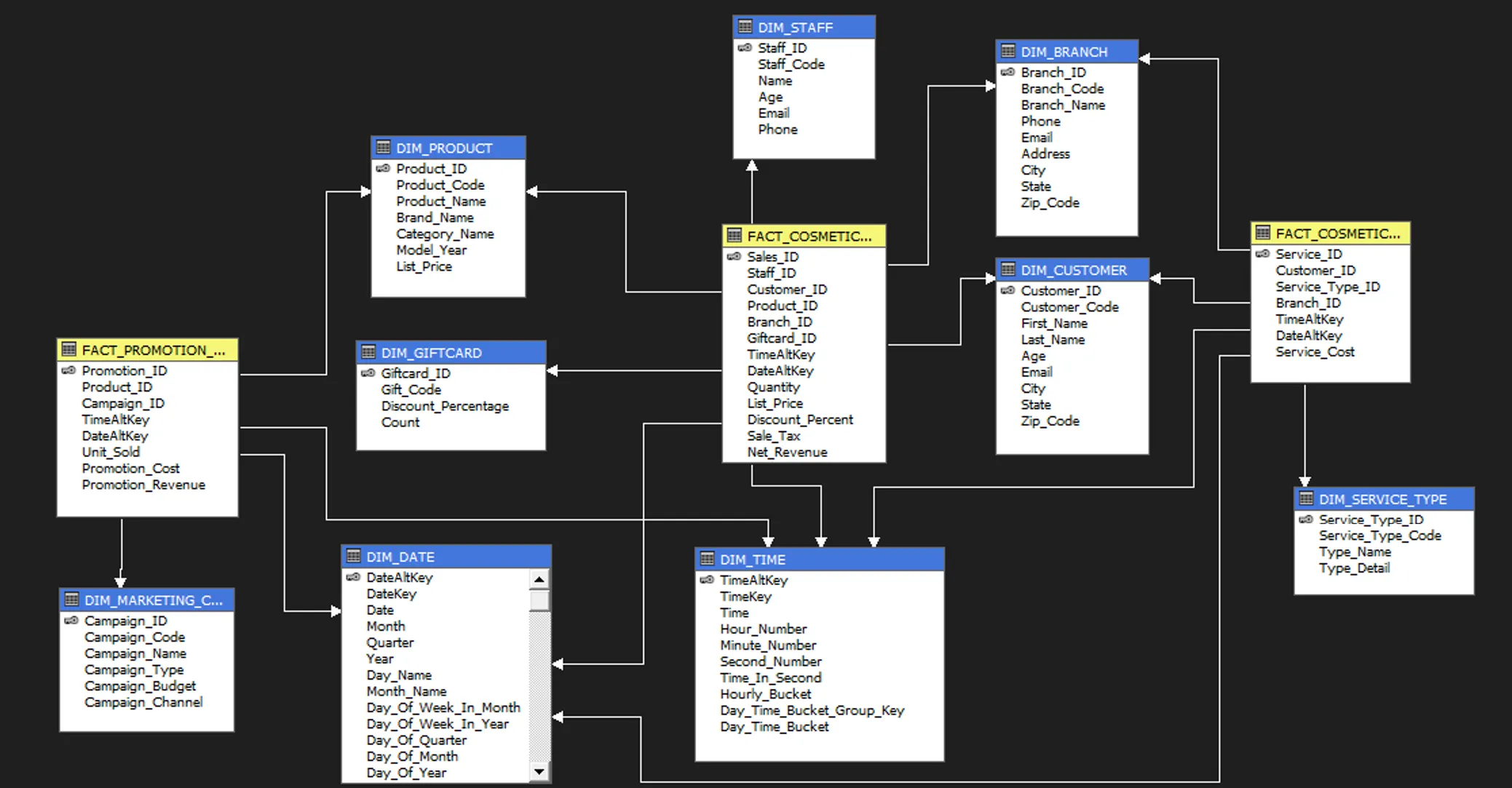The width and height of the screenshot is (1512, 788).
Task: Select the DIM_SERVICE_TYPE table title
Action: click(1382, 499)
